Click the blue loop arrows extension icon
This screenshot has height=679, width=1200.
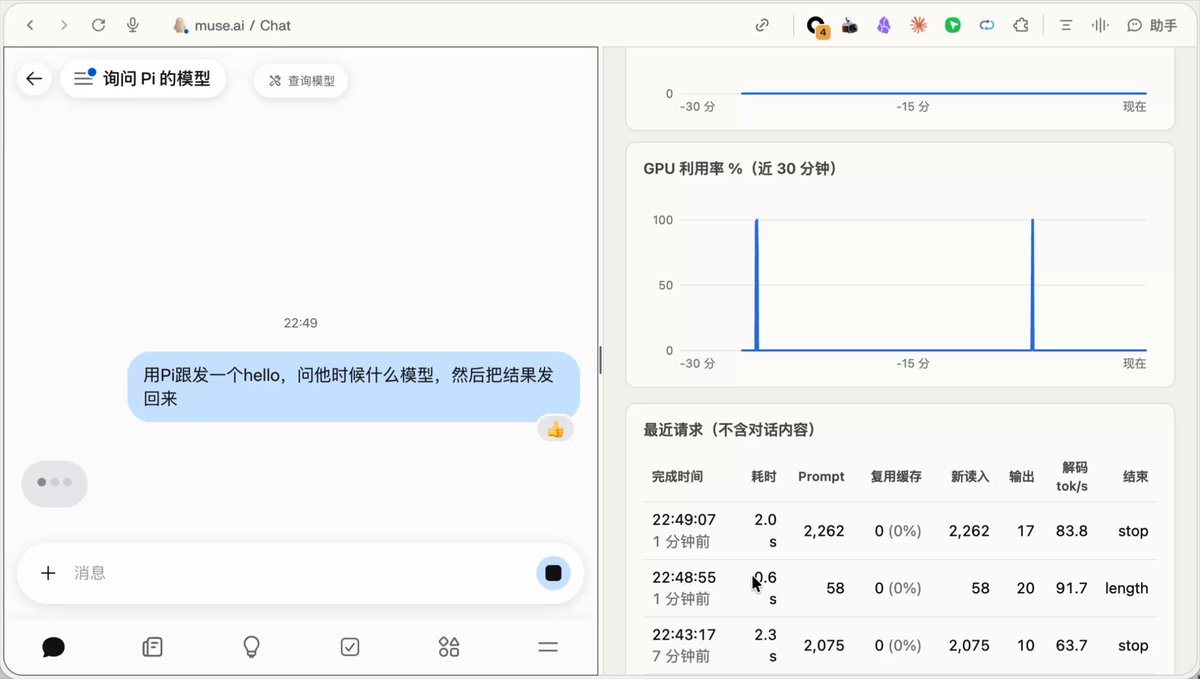[987, 25]
